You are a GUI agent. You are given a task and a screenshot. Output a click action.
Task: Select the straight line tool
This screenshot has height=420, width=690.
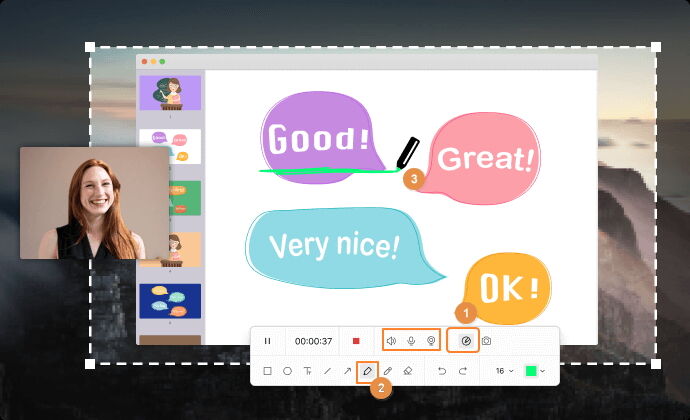(x=327, y=371)
